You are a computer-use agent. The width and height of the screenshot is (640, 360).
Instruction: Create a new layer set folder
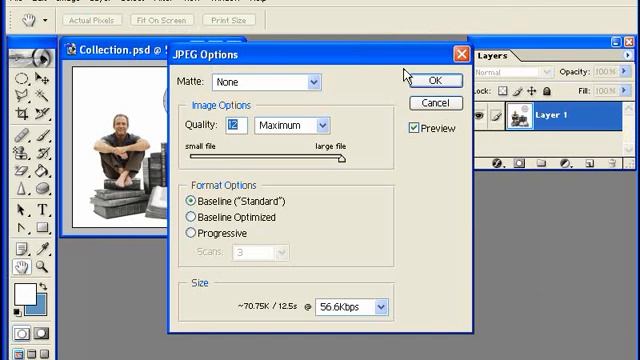tap(541, 163)
